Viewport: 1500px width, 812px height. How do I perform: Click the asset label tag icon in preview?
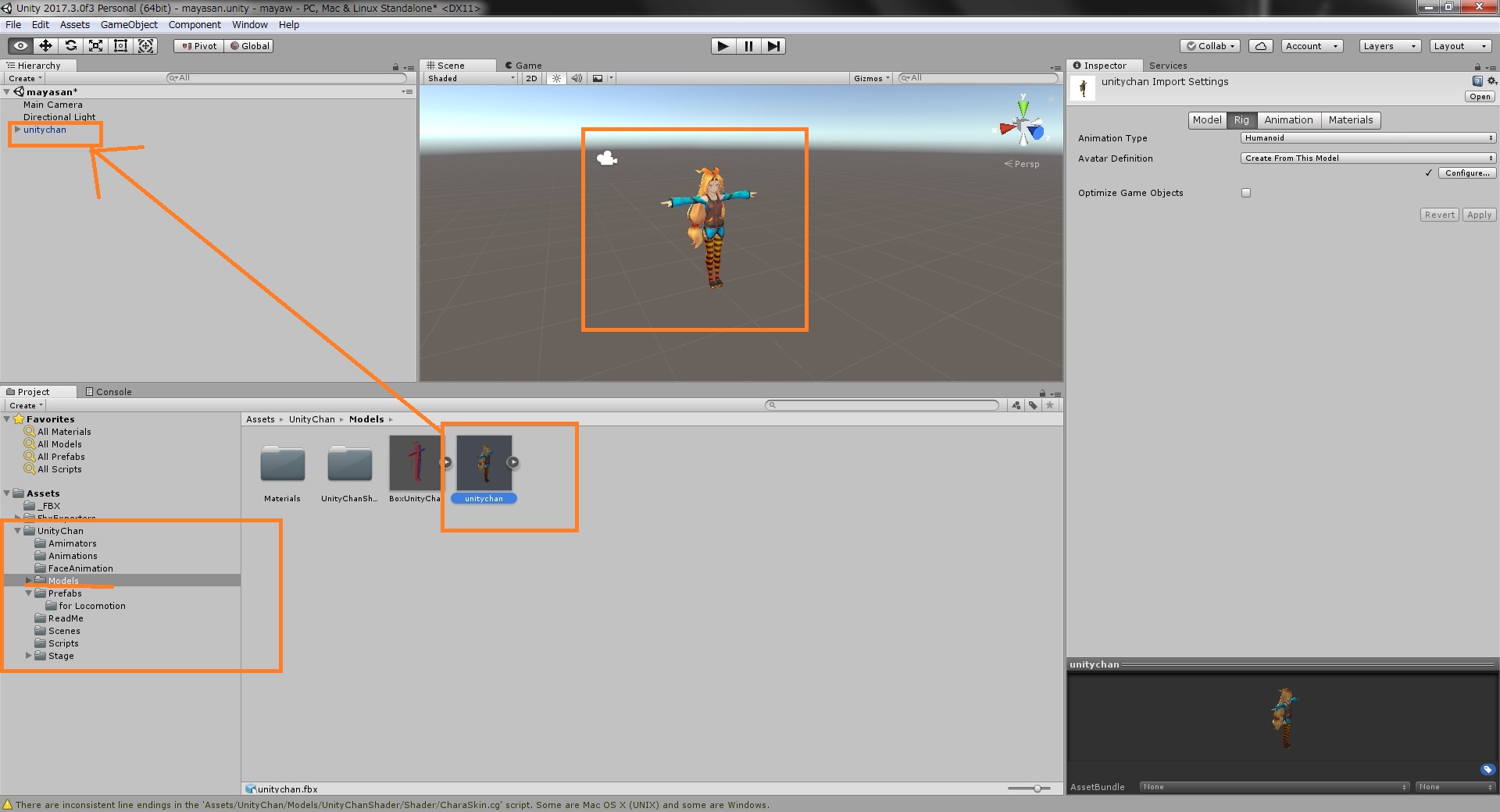pos(1487,770)
